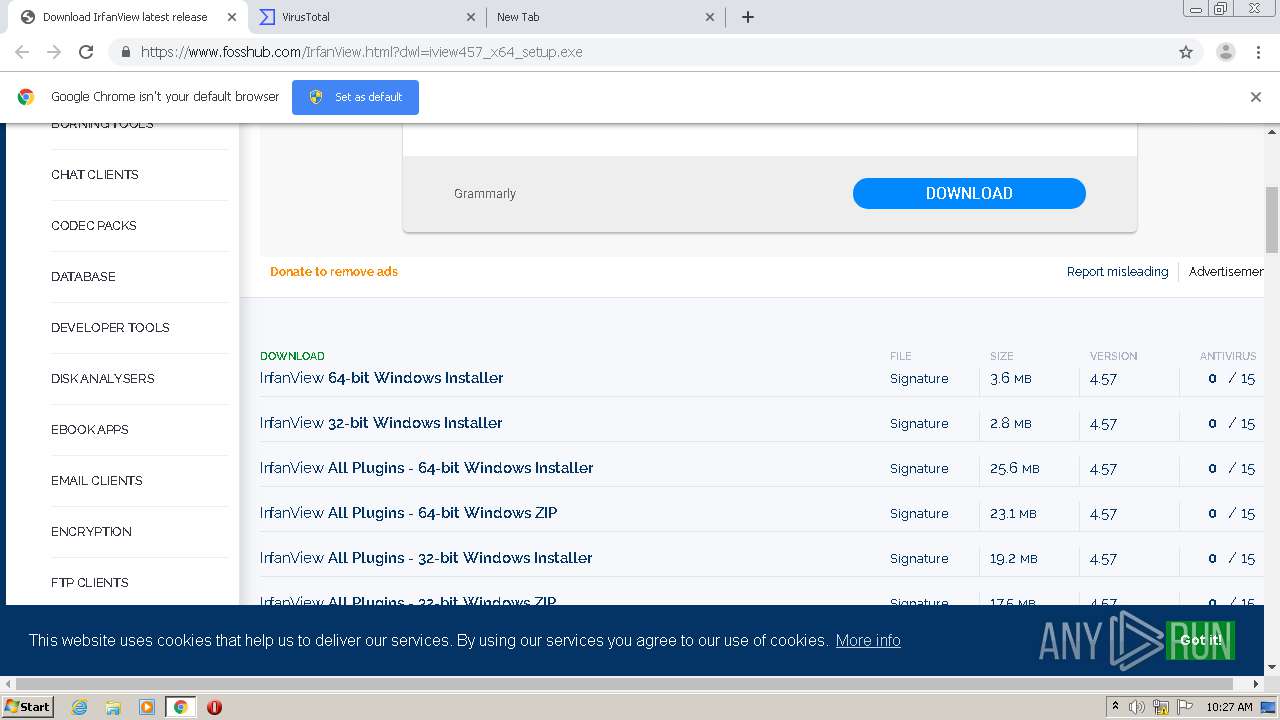Open the EMAIL CLIENTS category
Screen dimensions: 1280x720
(97, 480)
